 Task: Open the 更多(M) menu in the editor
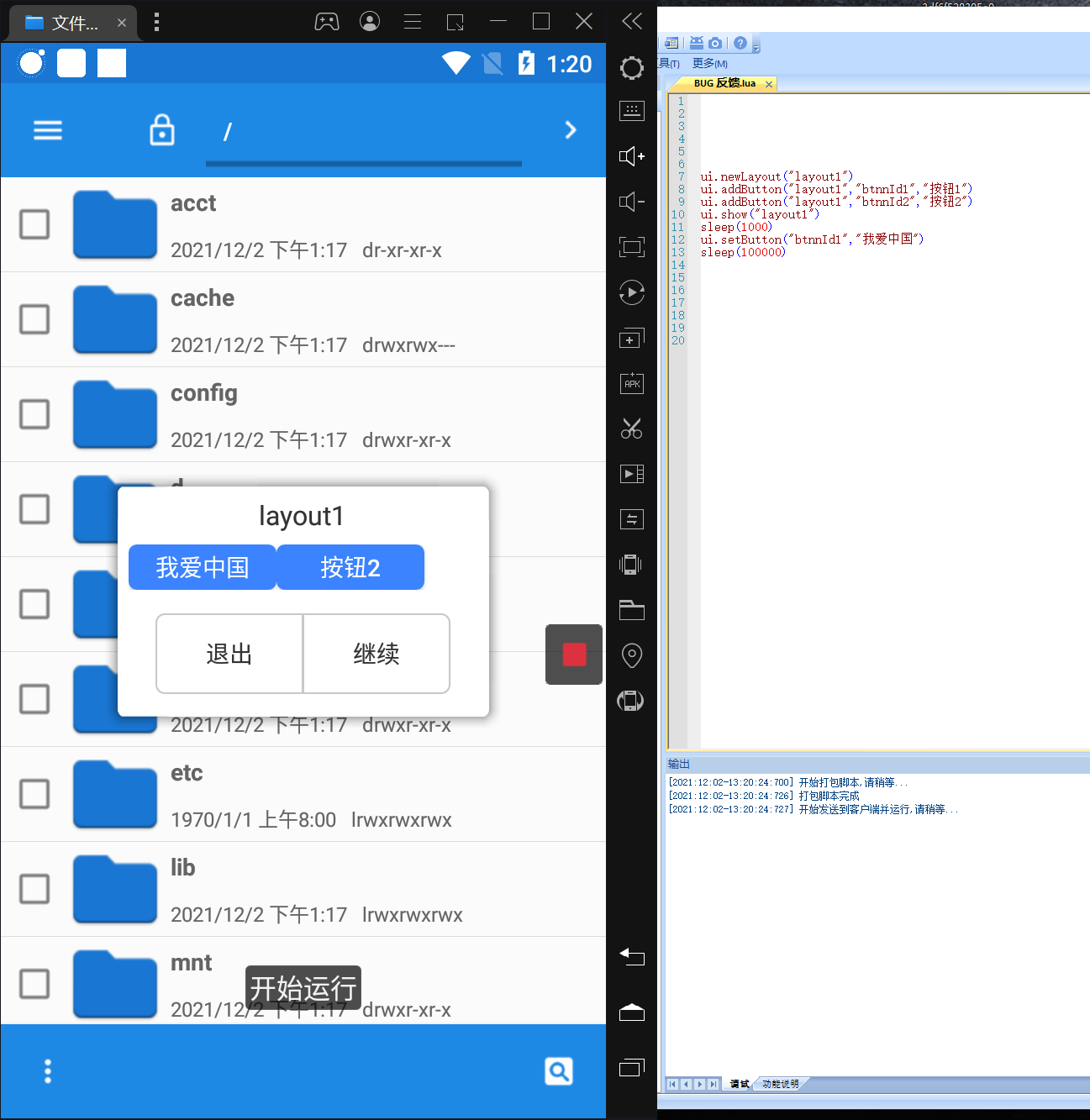click(x=710, y=64)
